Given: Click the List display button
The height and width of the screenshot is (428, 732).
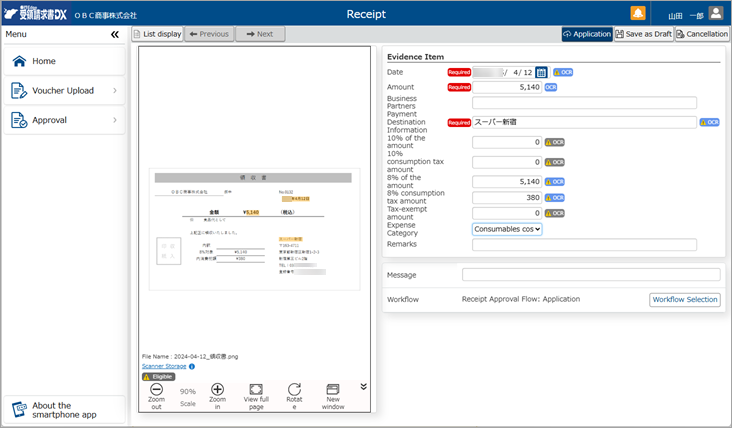Looking at the screenshot, I should (157, 34).
